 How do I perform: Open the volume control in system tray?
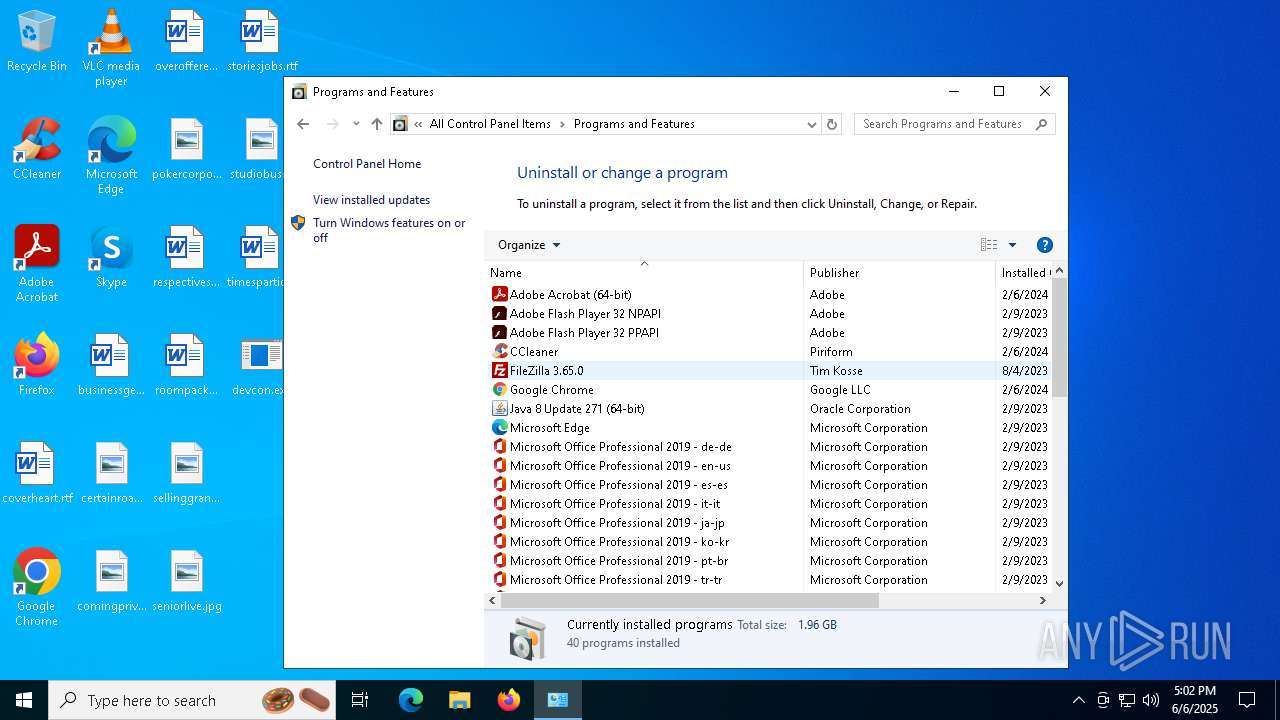[x=1151, y=700]
